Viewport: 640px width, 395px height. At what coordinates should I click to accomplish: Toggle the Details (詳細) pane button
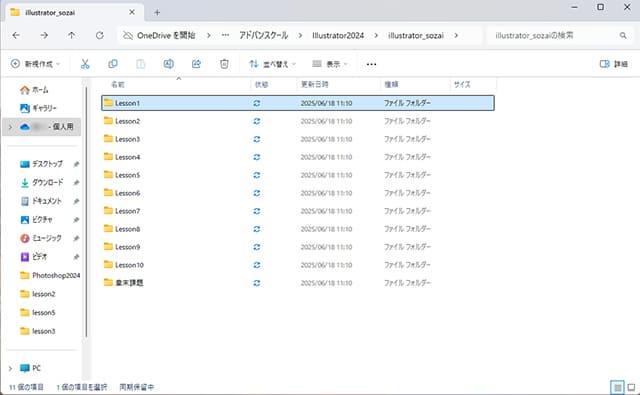pyautogui.click(x=613, y=64)
